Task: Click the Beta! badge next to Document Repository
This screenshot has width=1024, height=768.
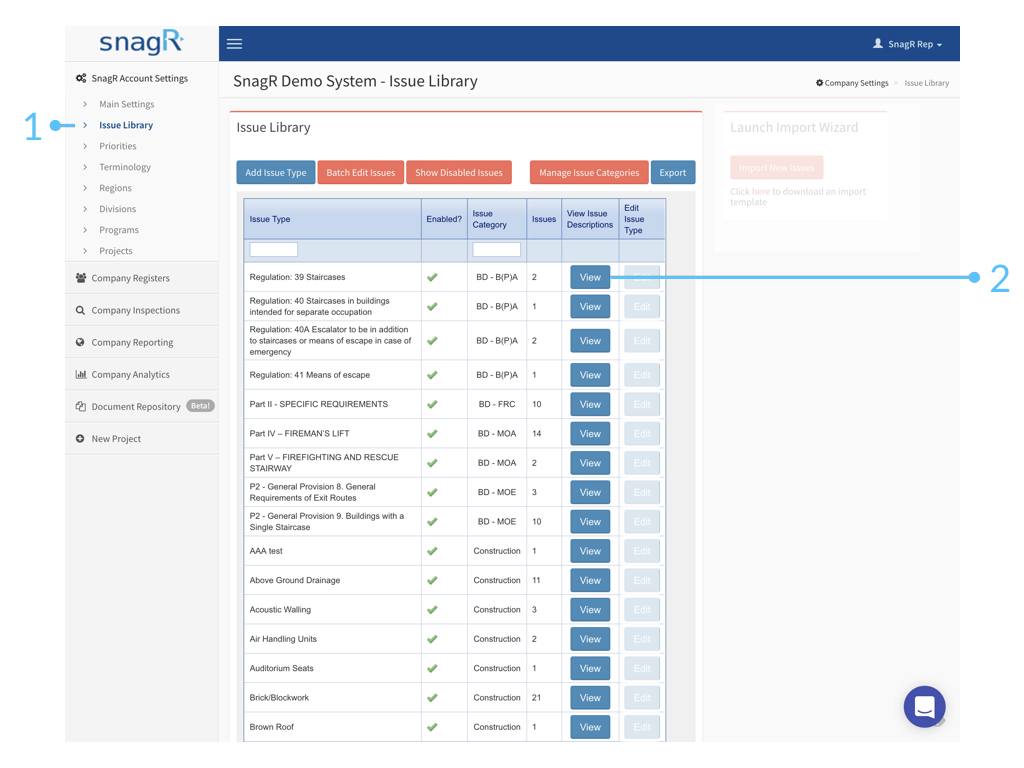Action: (x=200, y=406)
